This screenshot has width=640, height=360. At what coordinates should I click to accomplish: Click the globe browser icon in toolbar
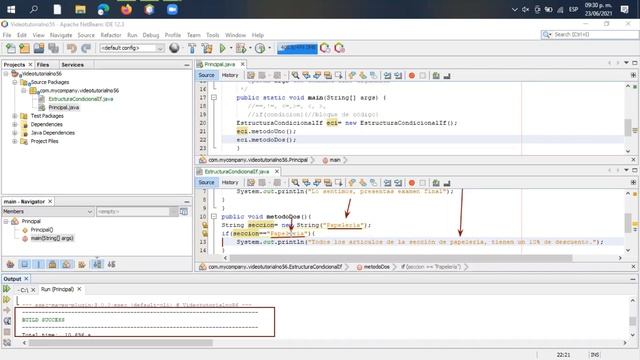[174, 48]
